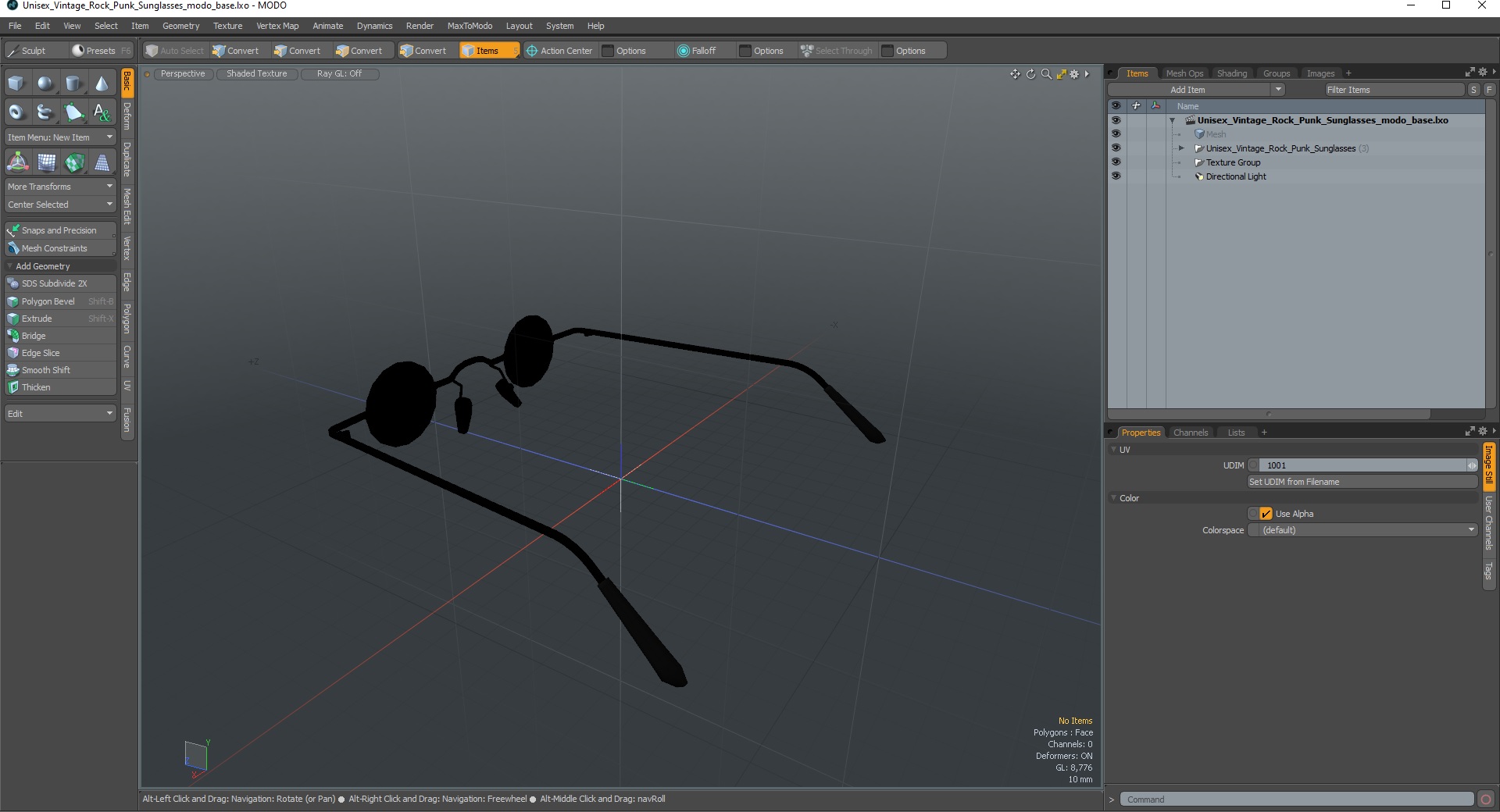1500x812 pixels.
Task: Switch to the Mesh Ops tab
Action: coord(1184,73)
